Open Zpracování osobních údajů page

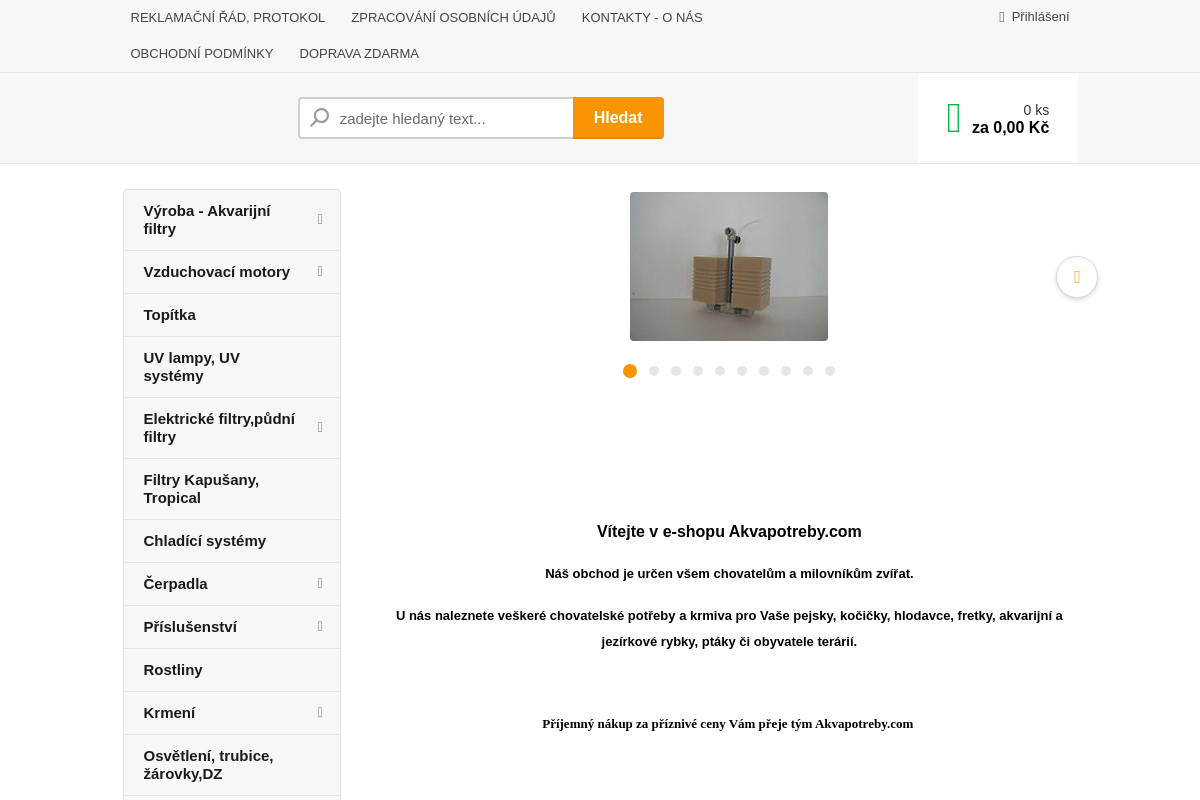[453, 18]
